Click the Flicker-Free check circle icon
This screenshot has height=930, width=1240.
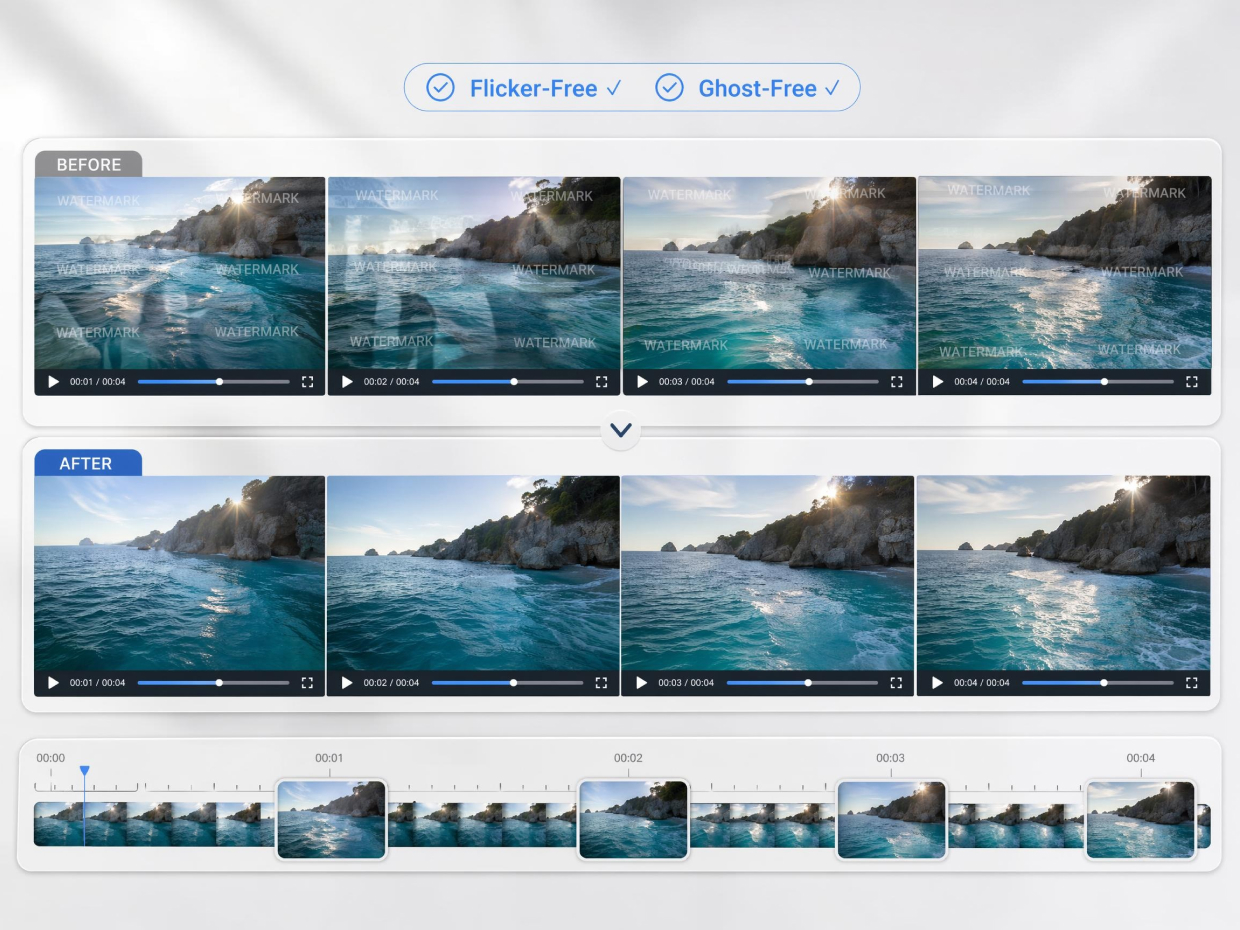point(440,88)
